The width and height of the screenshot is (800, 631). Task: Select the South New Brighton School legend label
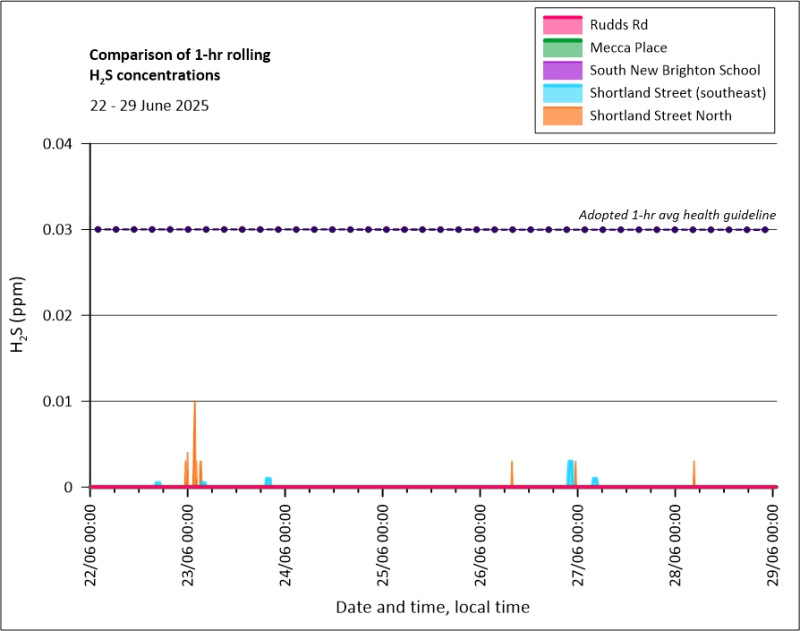(674, 70)
